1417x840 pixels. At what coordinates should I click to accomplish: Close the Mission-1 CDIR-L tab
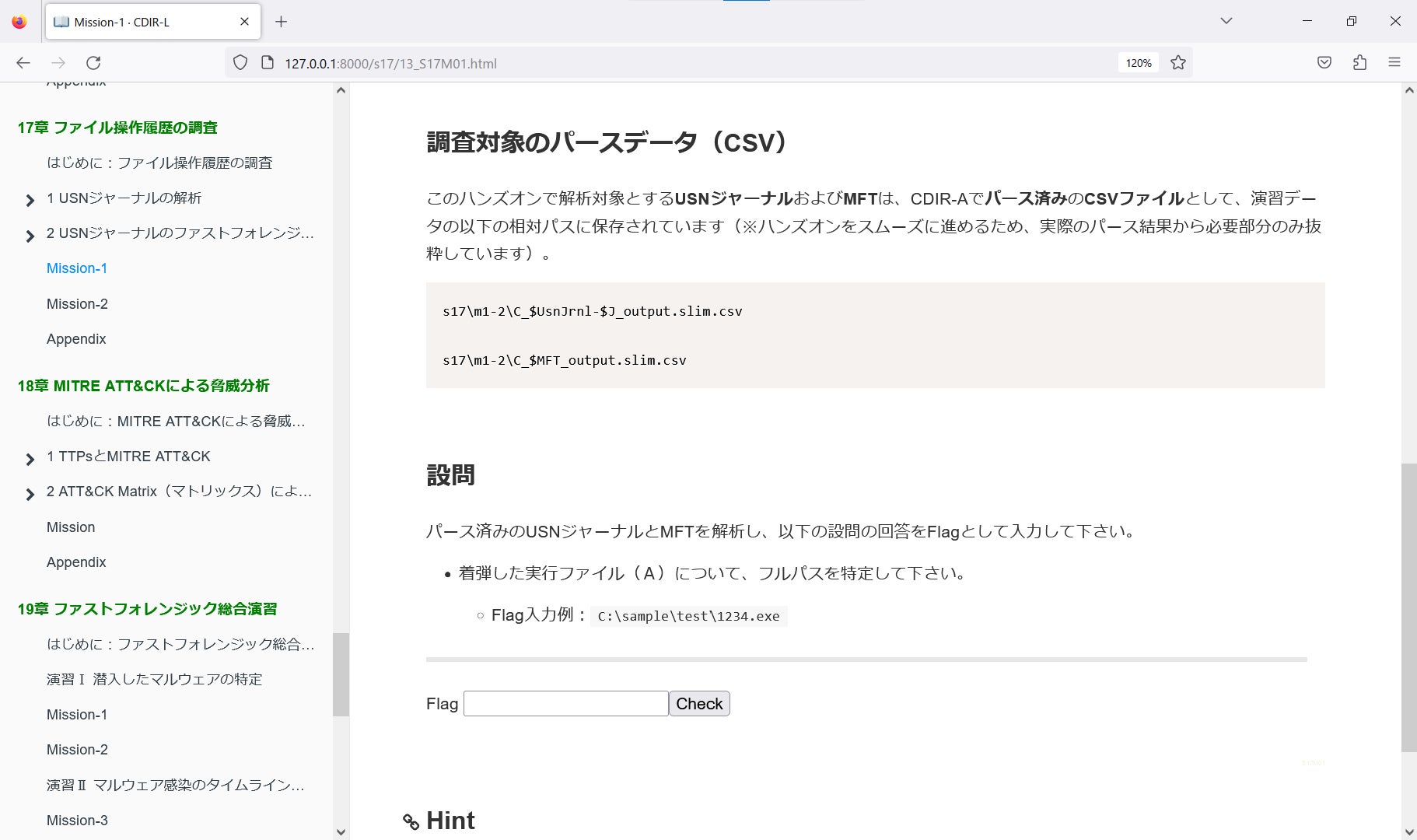pyautogui.click(x=244, y=22)
